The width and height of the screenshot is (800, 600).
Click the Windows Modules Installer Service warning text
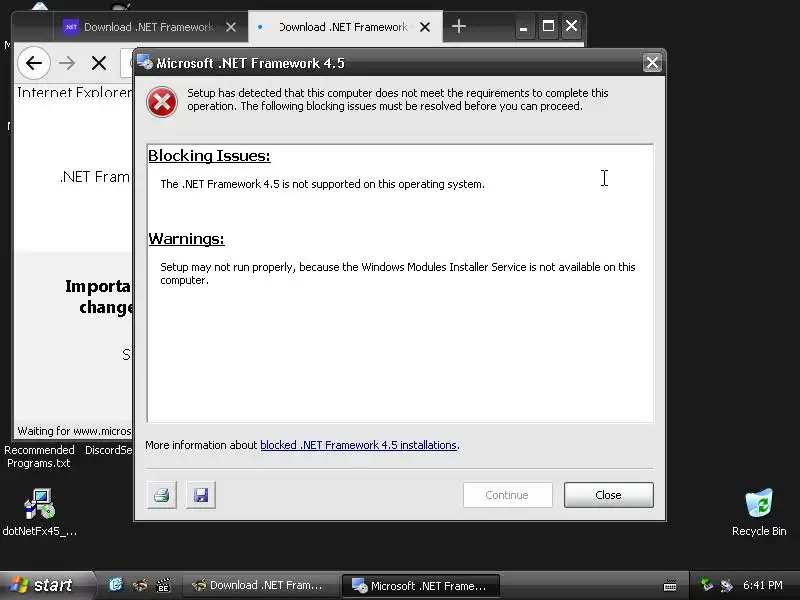click(x=397, y=273)
